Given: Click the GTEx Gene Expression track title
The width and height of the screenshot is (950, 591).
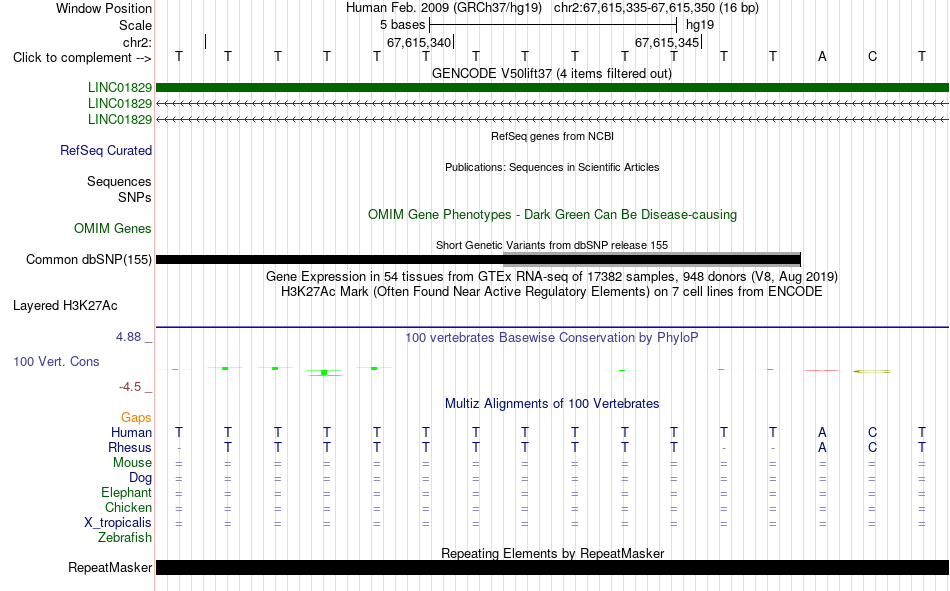Looking at the screenshot, I should (551, 276).
